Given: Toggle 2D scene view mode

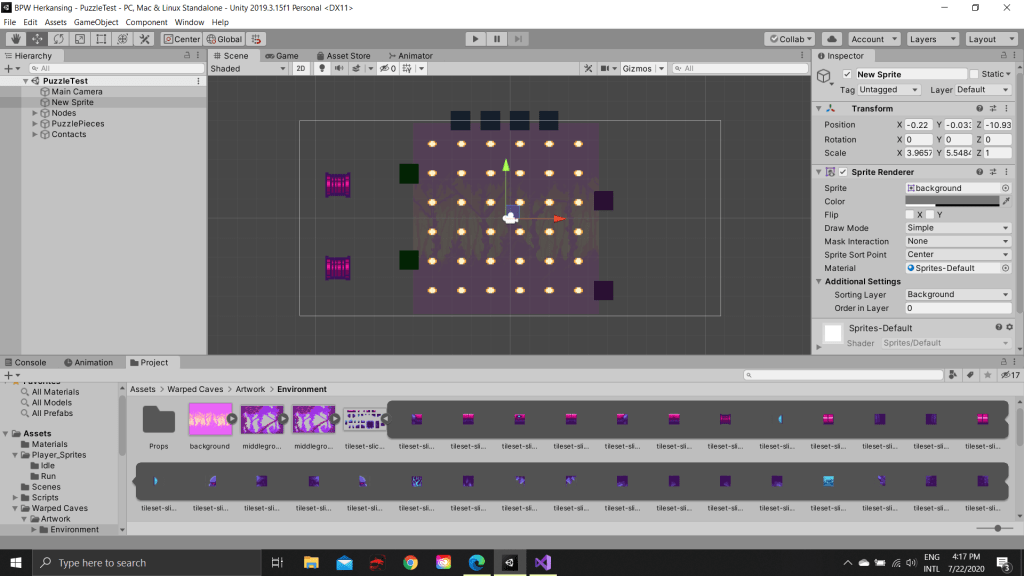Looking at the screenshot, I should pos(301,69).
